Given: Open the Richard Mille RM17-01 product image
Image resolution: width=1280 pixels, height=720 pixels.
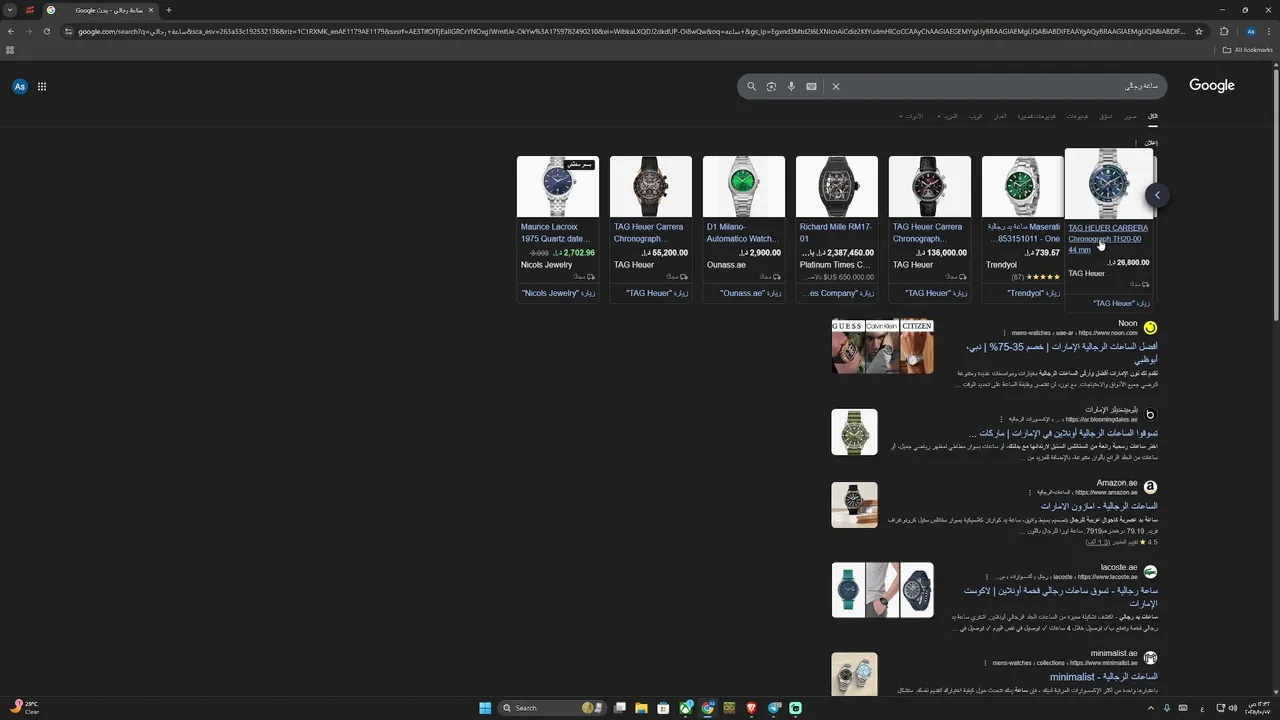Looking at the screenshot, I should [837, 186].
